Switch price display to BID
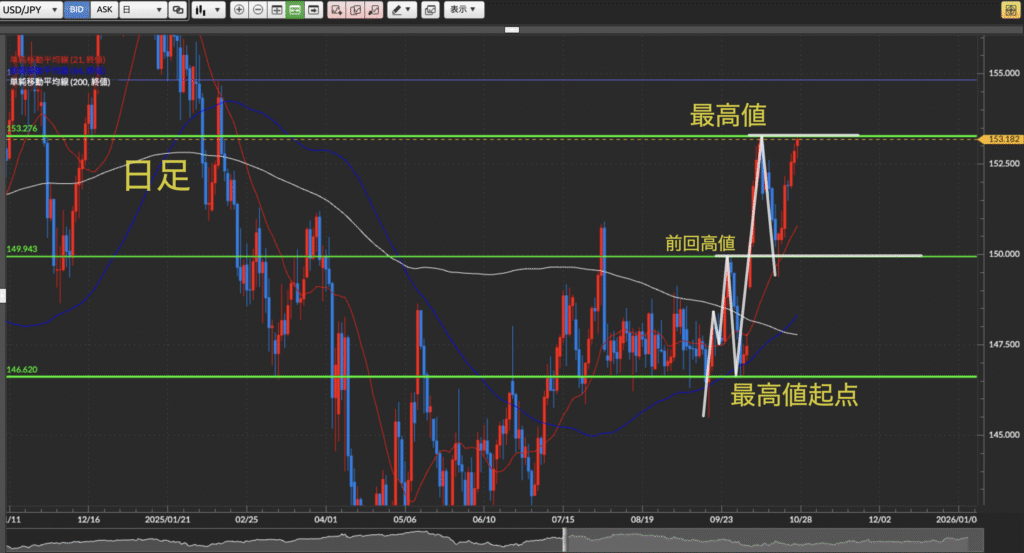Image resolution: width=1024 pixels, height=553 pixels. click(x=76, y=10)
